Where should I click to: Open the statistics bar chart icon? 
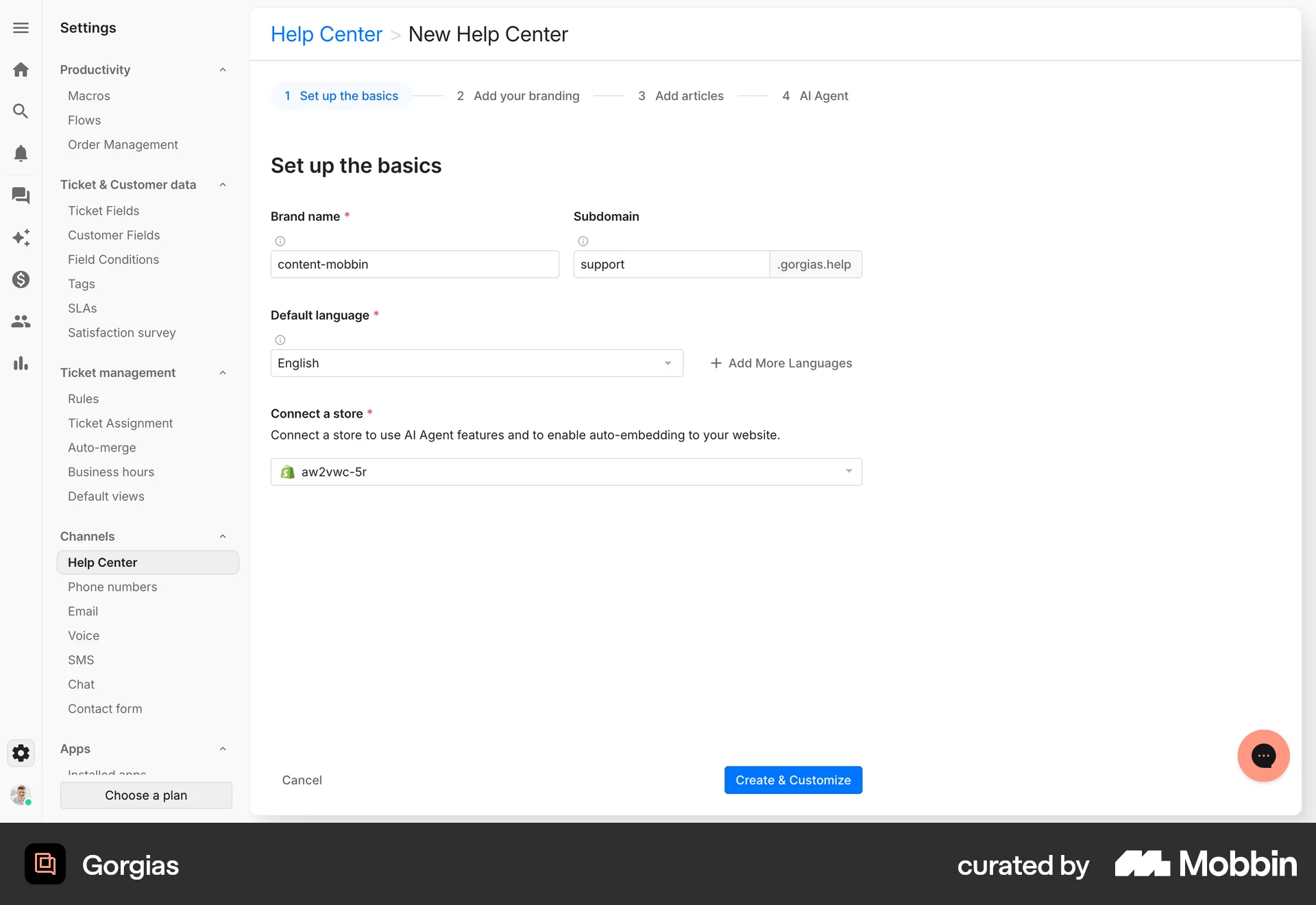(21, 363)
